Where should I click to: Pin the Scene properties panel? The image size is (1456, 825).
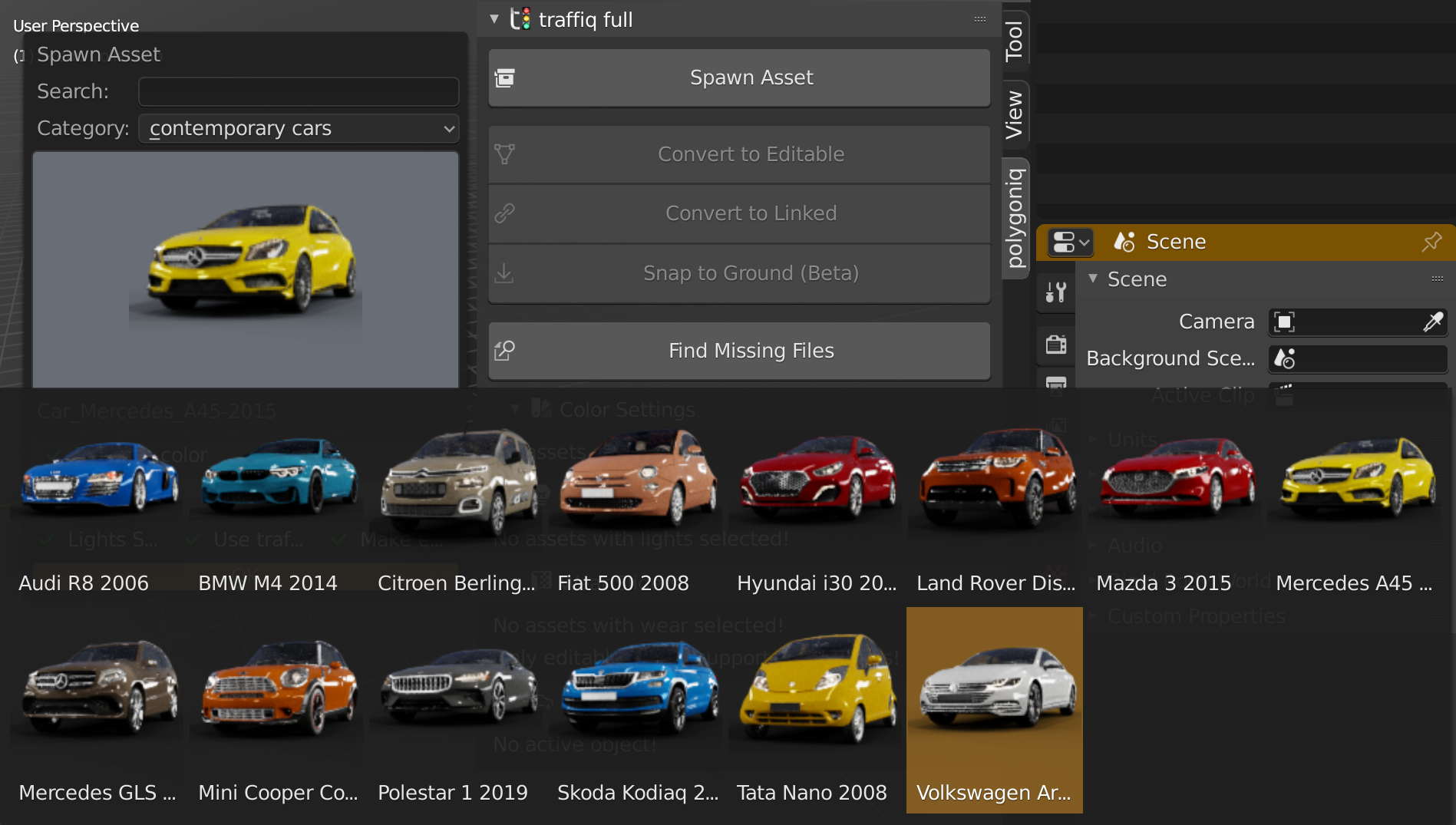pyautogui.click(x=1431, y=241)
